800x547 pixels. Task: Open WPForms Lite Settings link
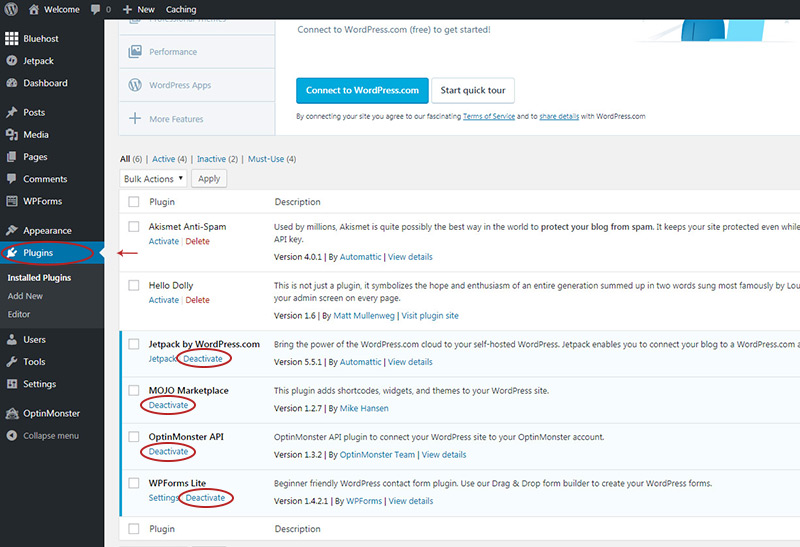point(163,498)
